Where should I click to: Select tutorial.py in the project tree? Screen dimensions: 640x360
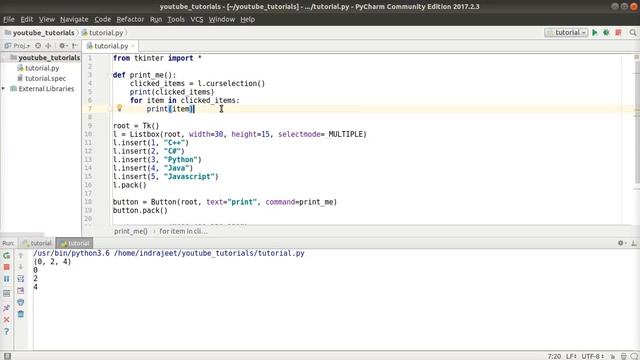tap(38, 68)
